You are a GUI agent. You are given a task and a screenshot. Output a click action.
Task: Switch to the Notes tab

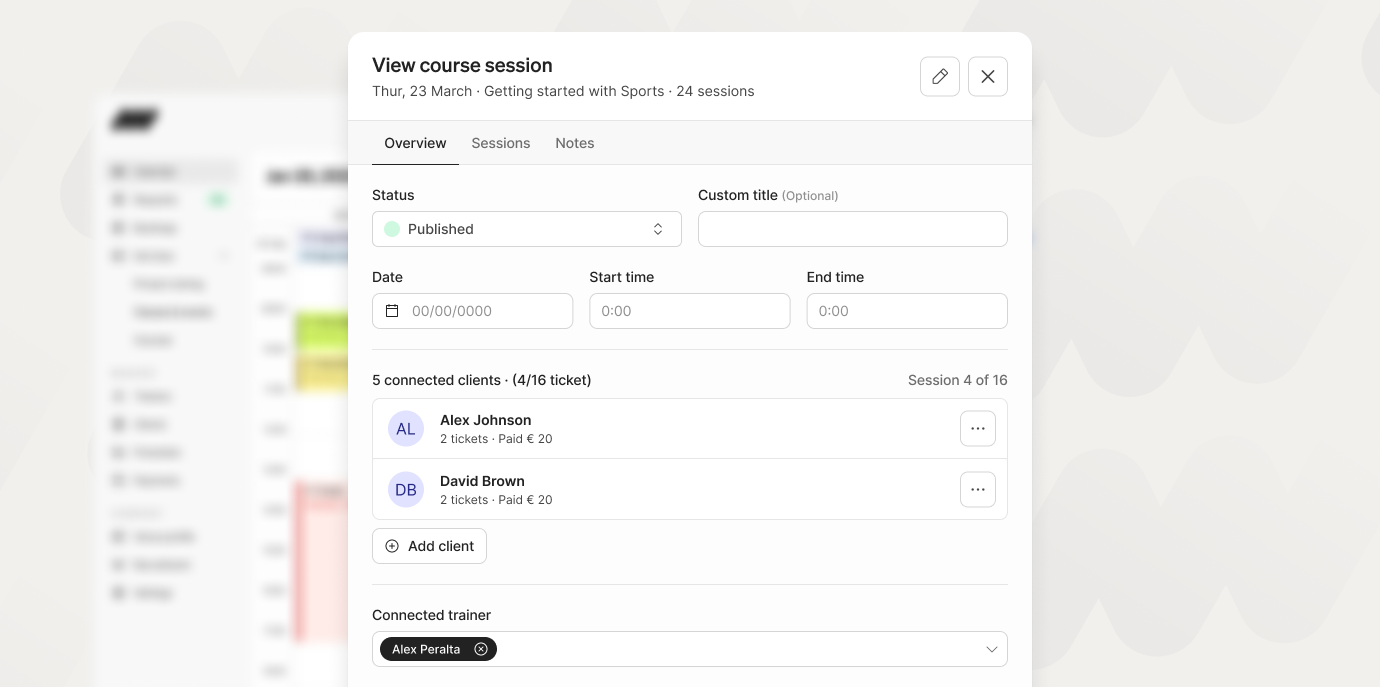coord(575,143)
